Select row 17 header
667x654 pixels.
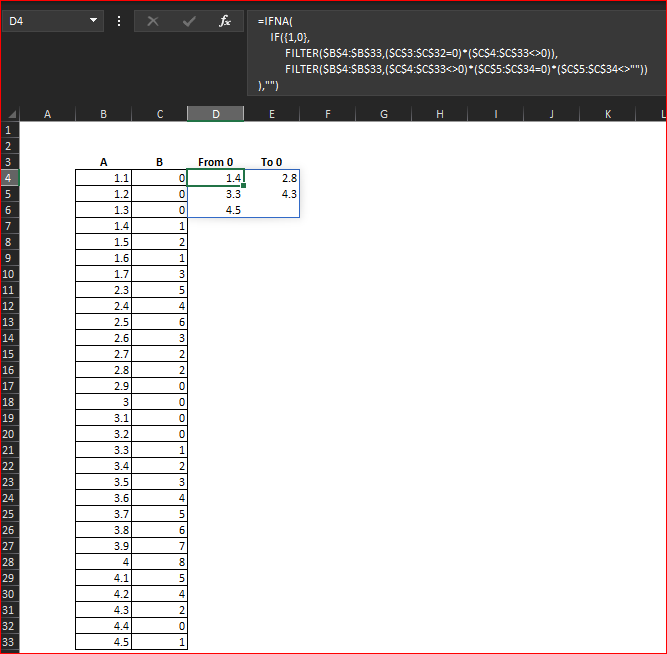tap(10, 386)
